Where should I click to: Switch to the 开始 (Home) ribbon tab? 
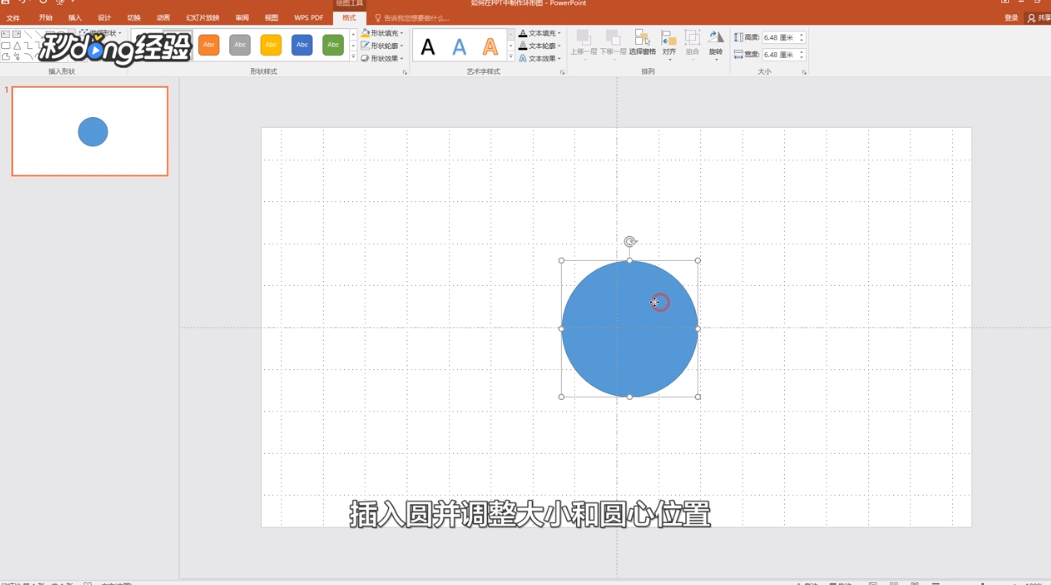coord(46,18)
